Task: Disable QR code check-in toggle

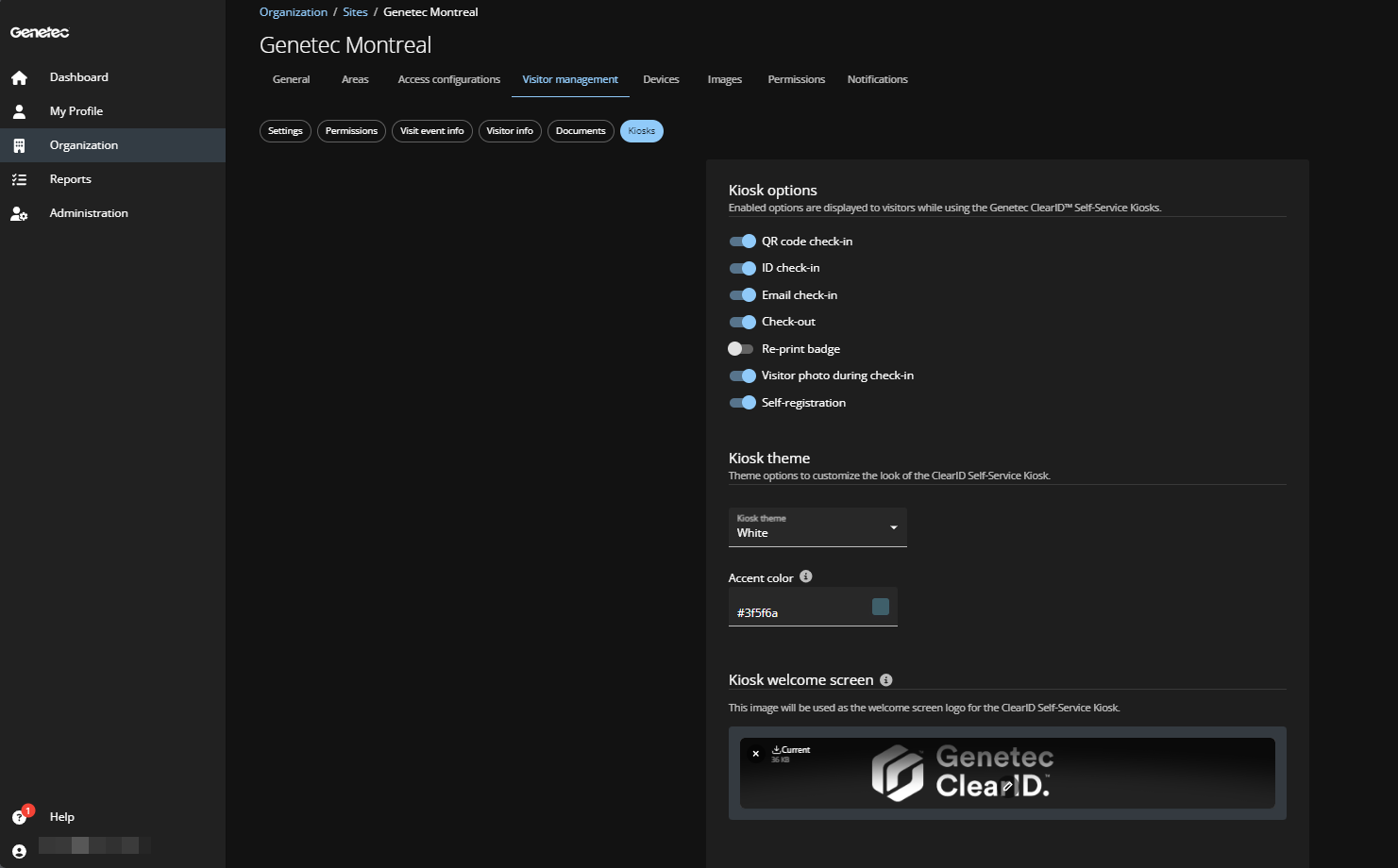Action: pyautogui.click(x=743, y=242)
